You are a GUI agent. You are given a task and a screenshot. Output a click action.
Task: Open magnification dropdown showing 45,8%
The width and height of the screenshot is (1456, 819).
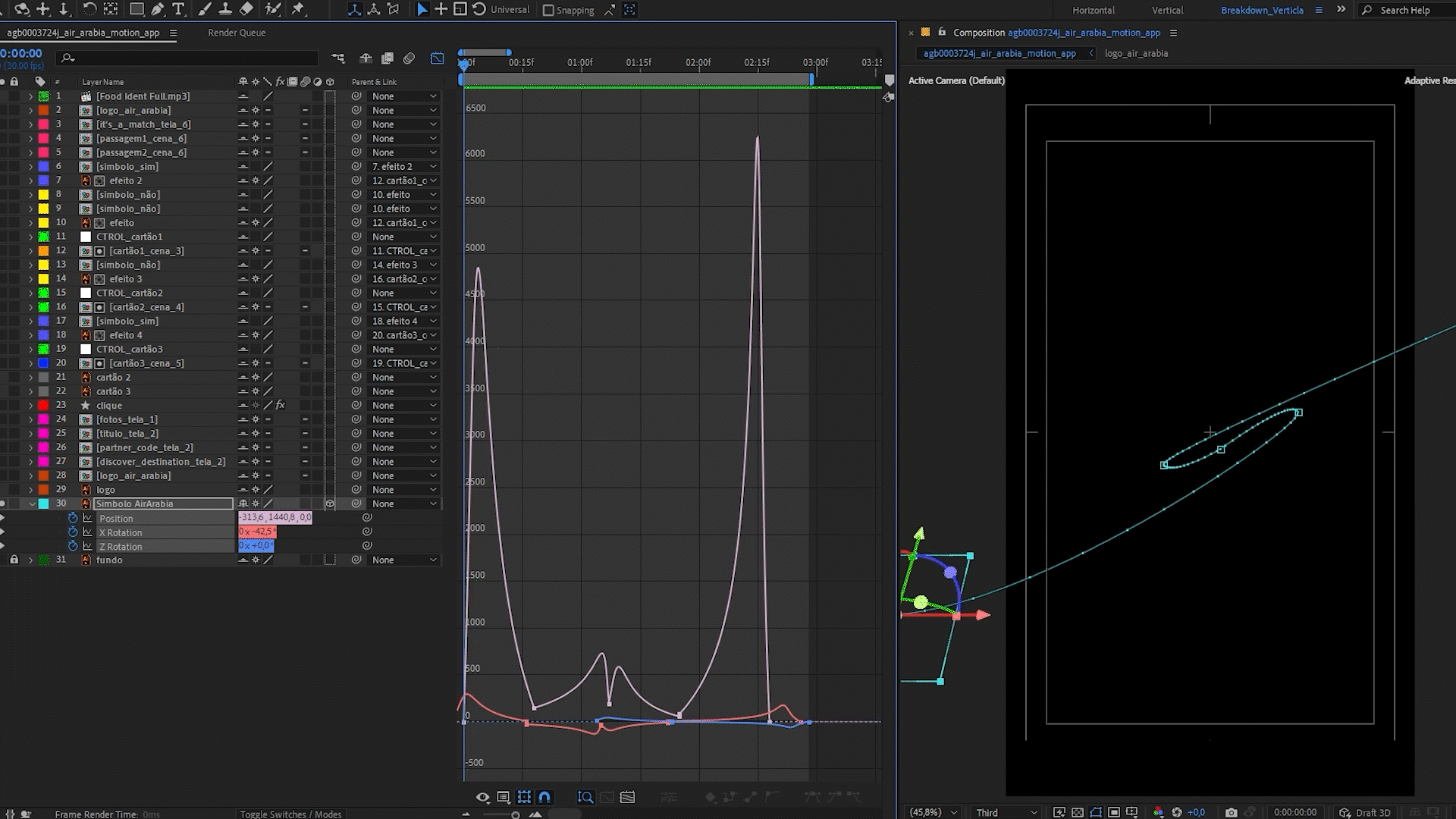[x=934, y=812]
